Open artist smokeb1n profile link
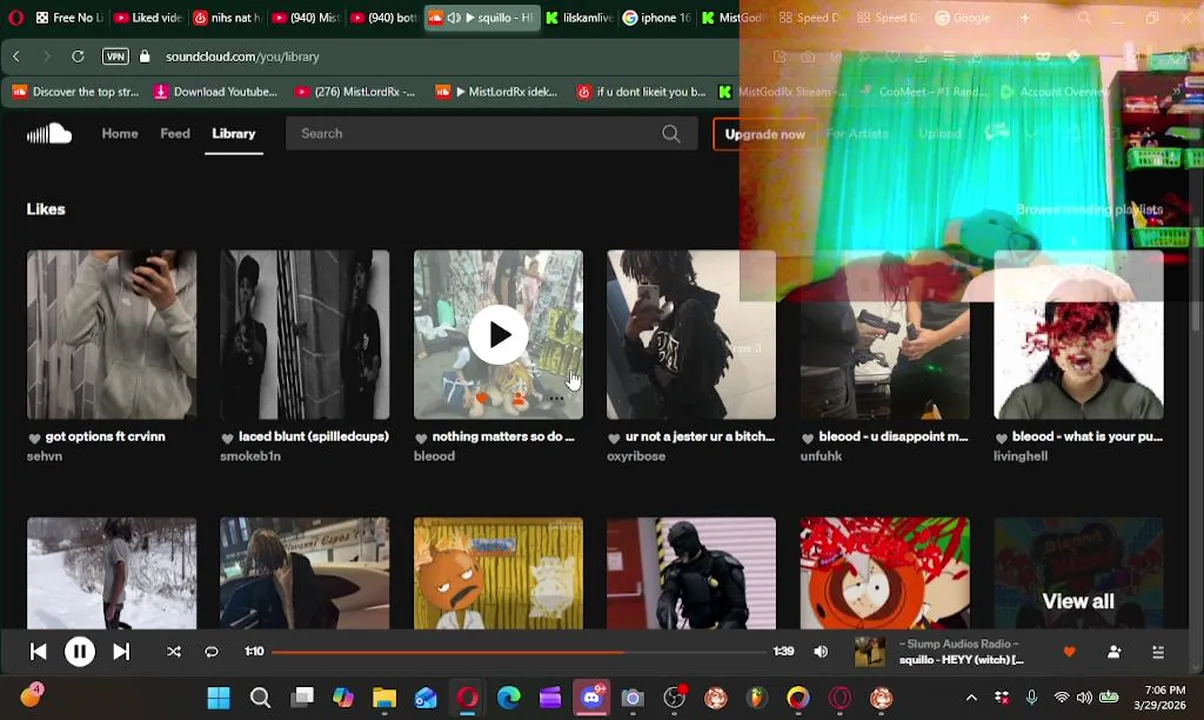1204x720 pixels. (x=250, y=456)
